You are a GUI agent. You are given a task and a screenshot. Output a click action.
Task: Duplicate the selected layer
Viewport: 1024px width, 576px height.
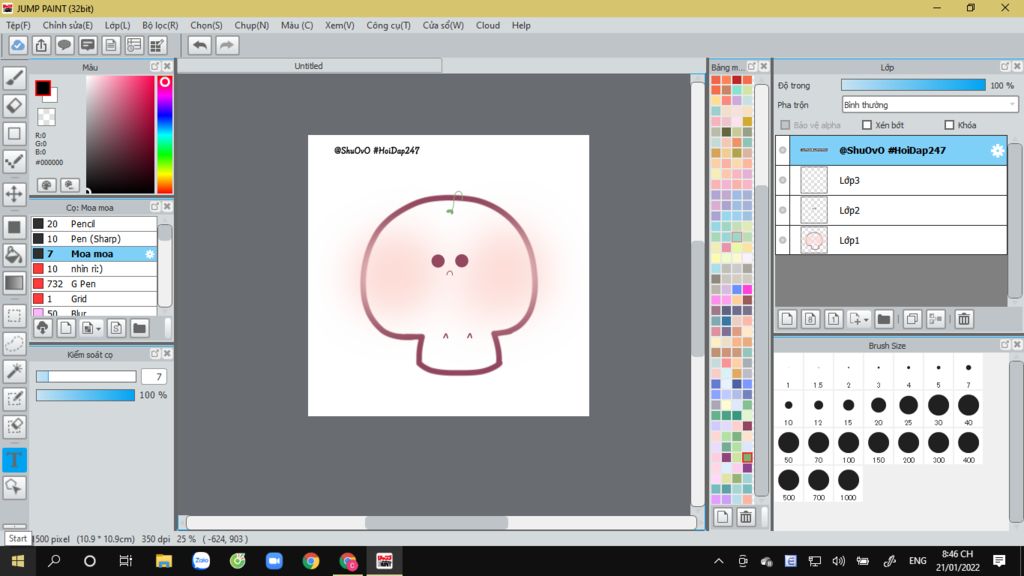coord(912,319)
